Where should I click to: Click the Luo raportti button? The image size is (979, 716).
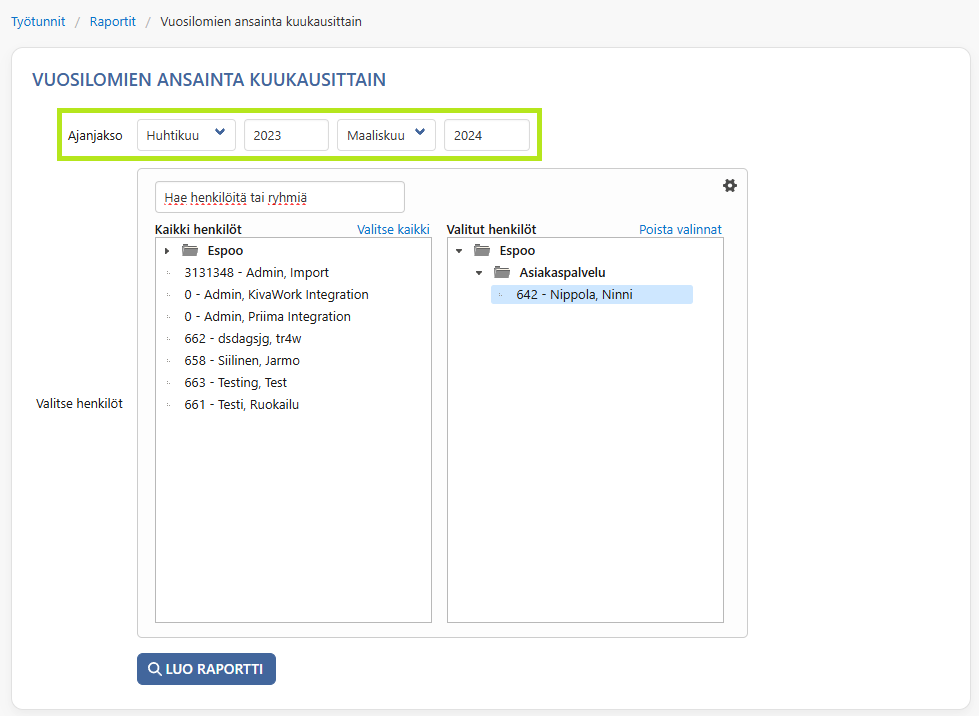point(206,669)
